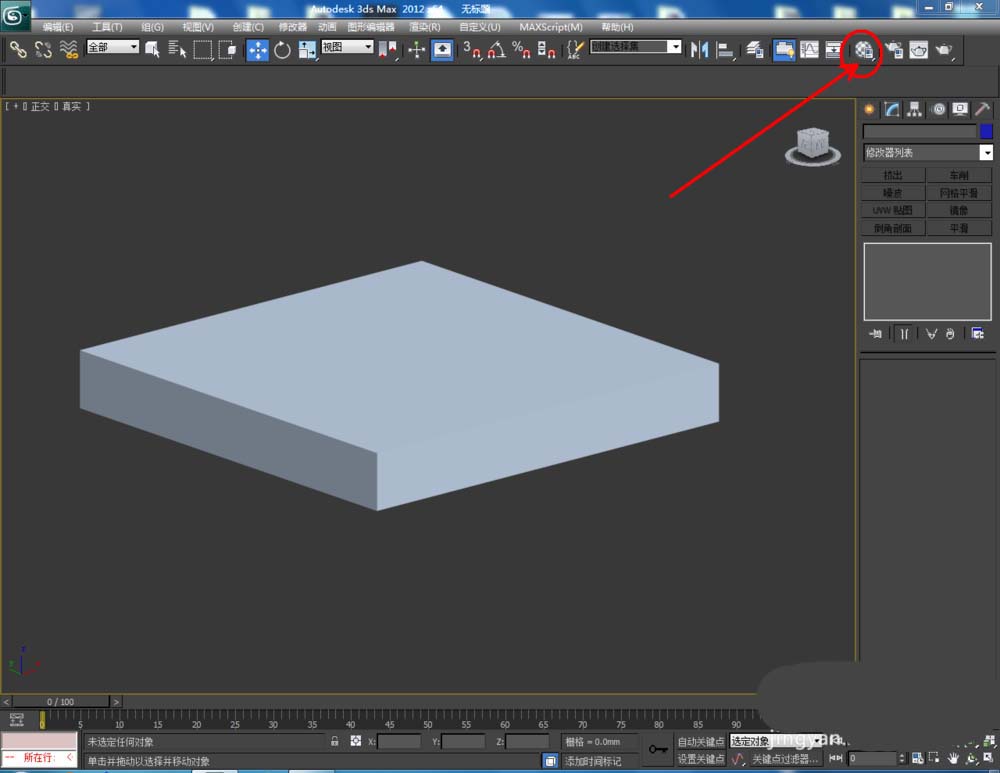The width and height of the screenshot is (1000, 773).
Task: Toggle the selection lock icon
Action: pos(335,742)
